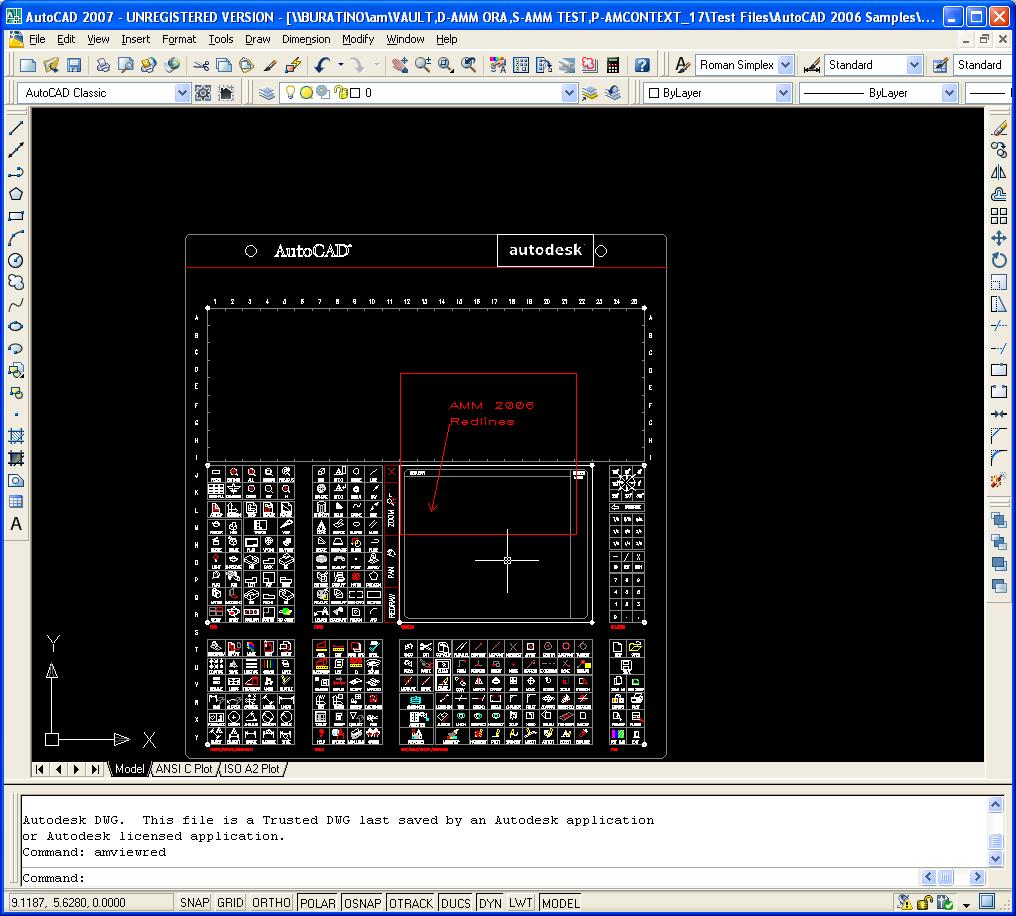Switch to the ISO A2 Plot tab
Image resolution: width=1016 pixels, height=916 pixels.
(x=251, y=769)
